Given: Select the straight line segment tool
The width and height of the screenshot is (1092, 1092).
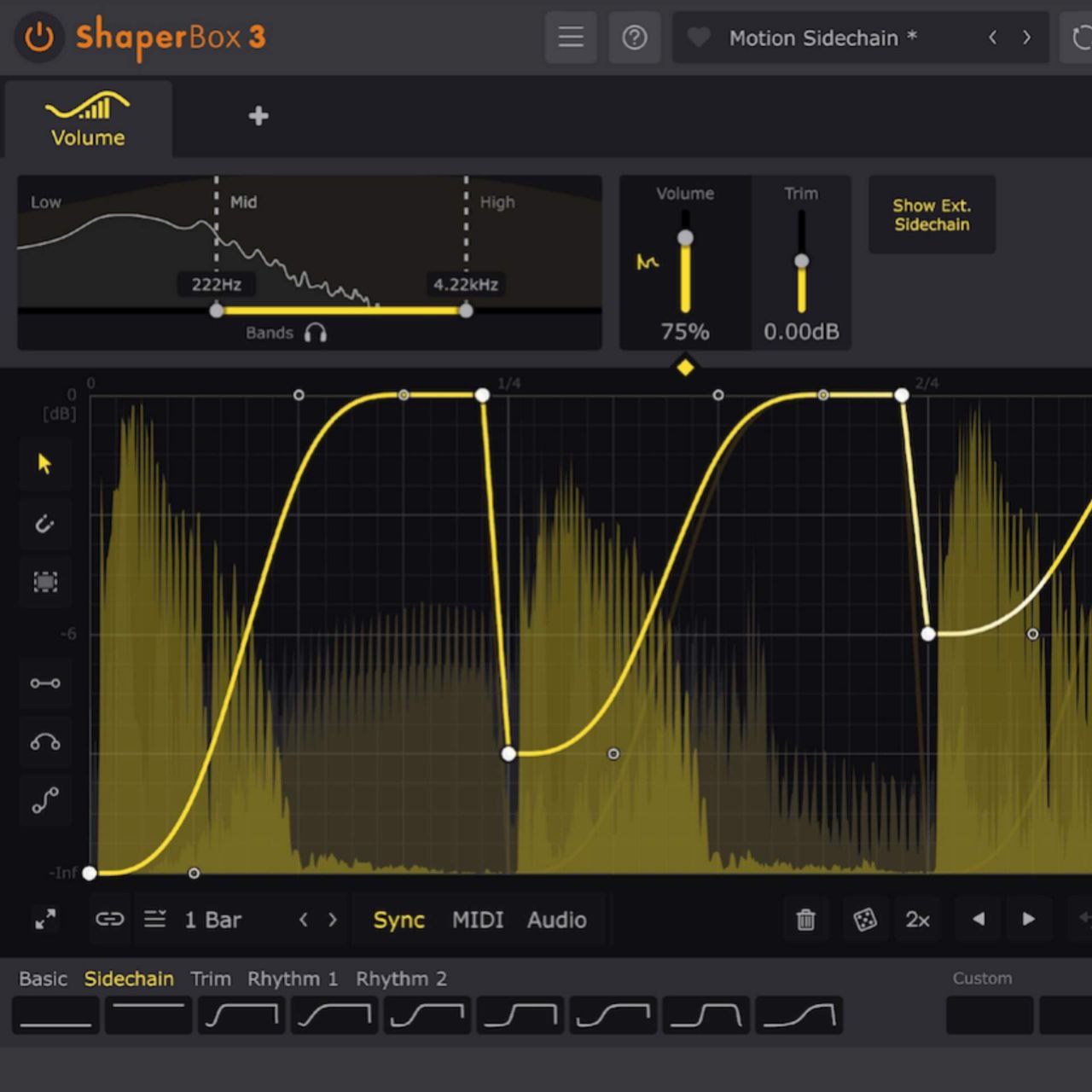Looking at the screenshot, I should (45, 683).
